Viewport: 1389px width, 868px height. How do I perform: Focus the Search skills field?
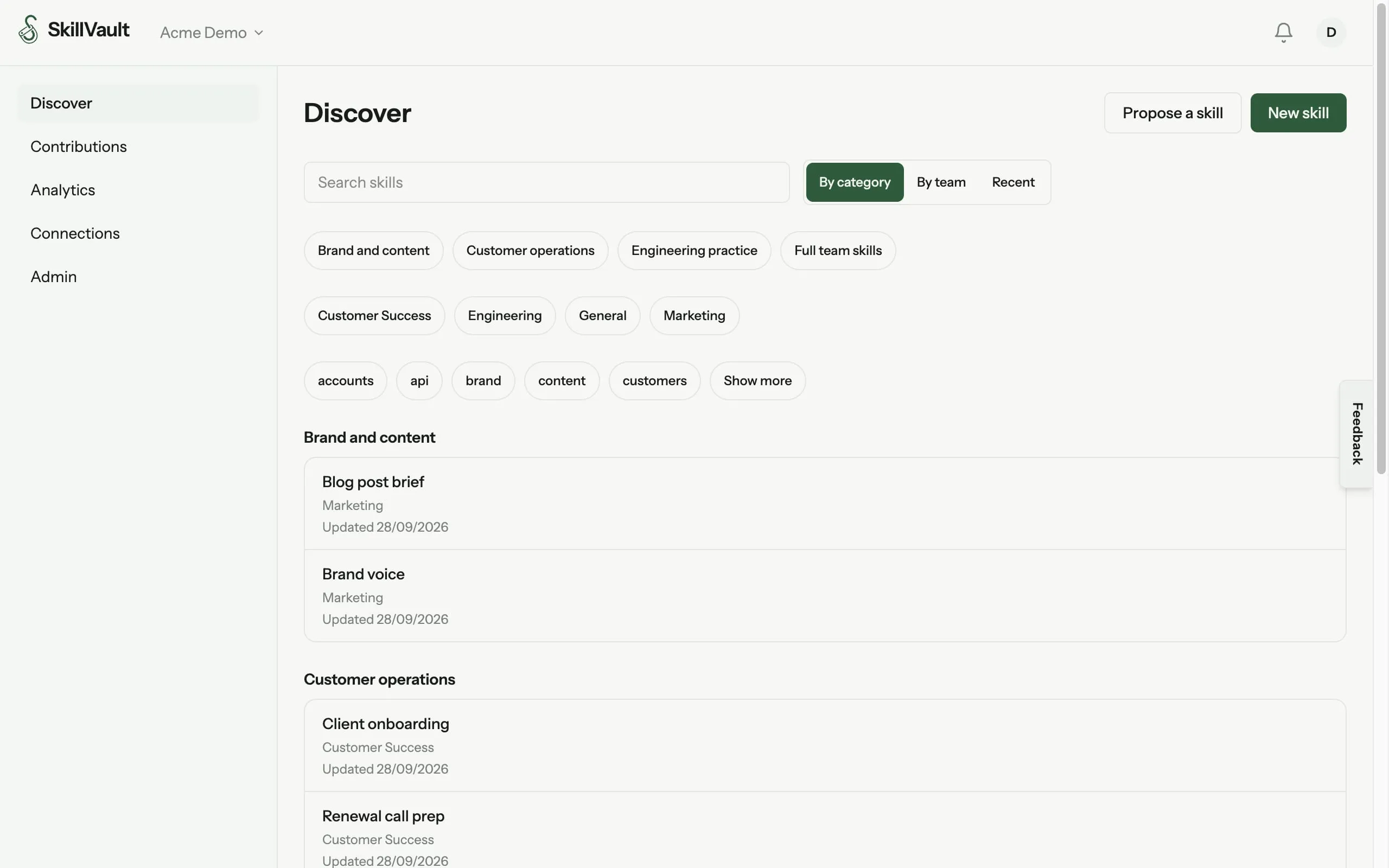click(x=546, y=183)
